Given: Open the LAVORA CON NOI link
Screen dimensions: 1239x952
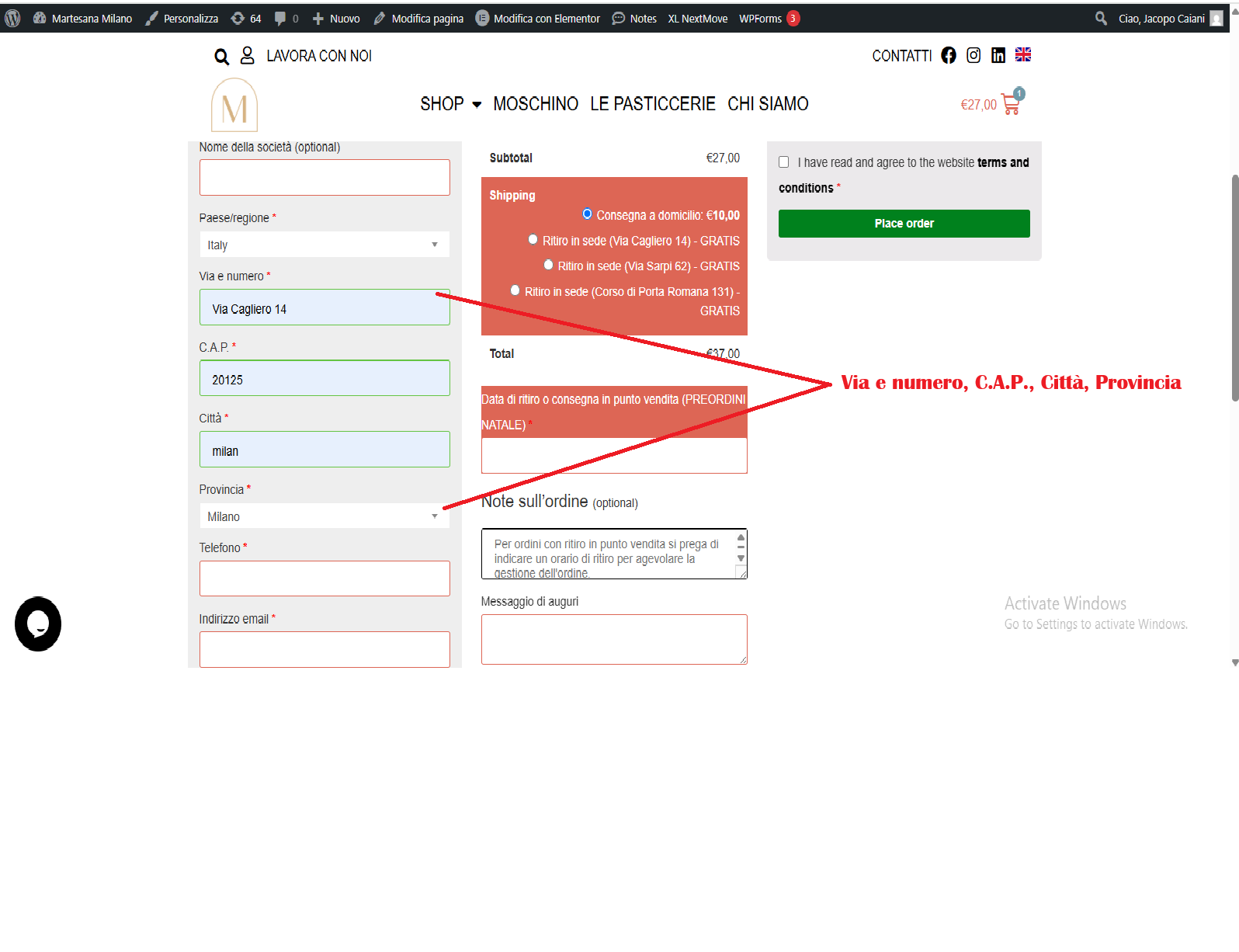Looking at the screenshot, I should [319, 56].
